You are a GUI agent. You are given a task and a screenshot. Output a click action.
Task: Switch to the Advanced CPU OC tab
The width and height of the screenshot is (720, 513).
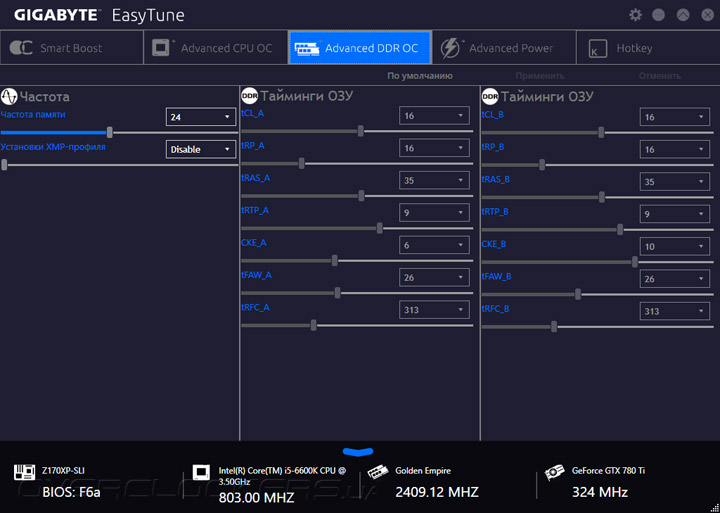pos(216,48)
